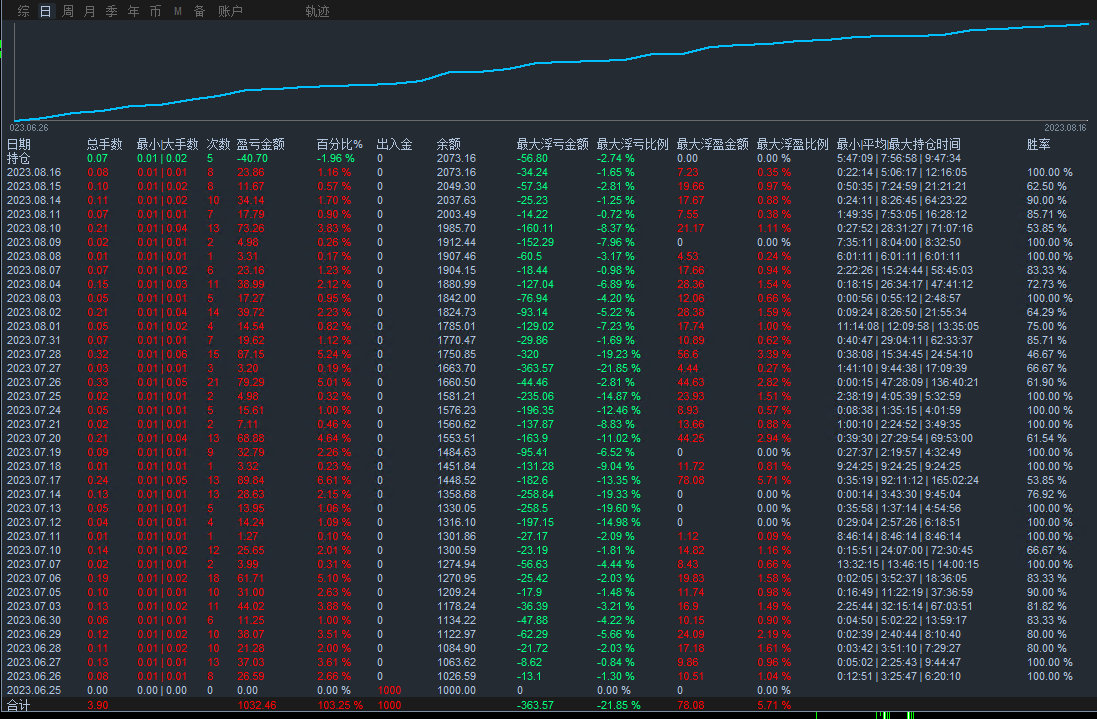Viewport: 1097px width, 719px height.
Task: Click holding time 0:35:19 | 92:11:12 | 165:02:24
Action: click(x=907, y=480)
